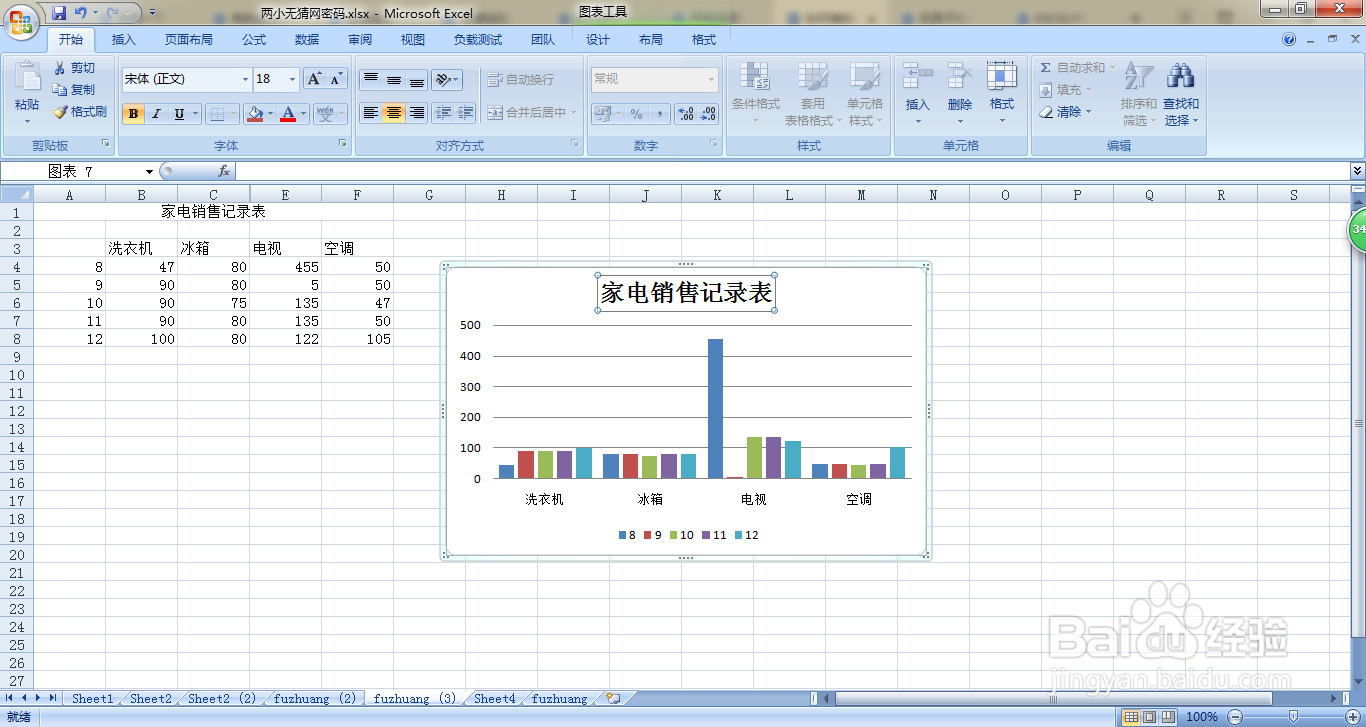Click zoom level 100% button
Screen dimensions: 1366x727
1201,716
